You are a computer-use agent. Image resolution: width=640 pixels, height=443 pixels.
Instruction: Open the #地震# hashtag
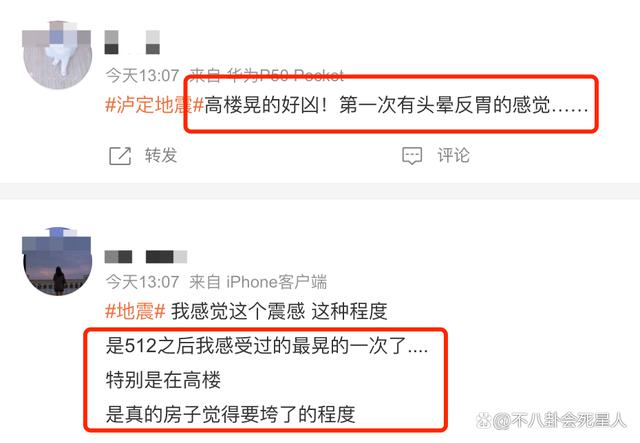coord(135,312)
